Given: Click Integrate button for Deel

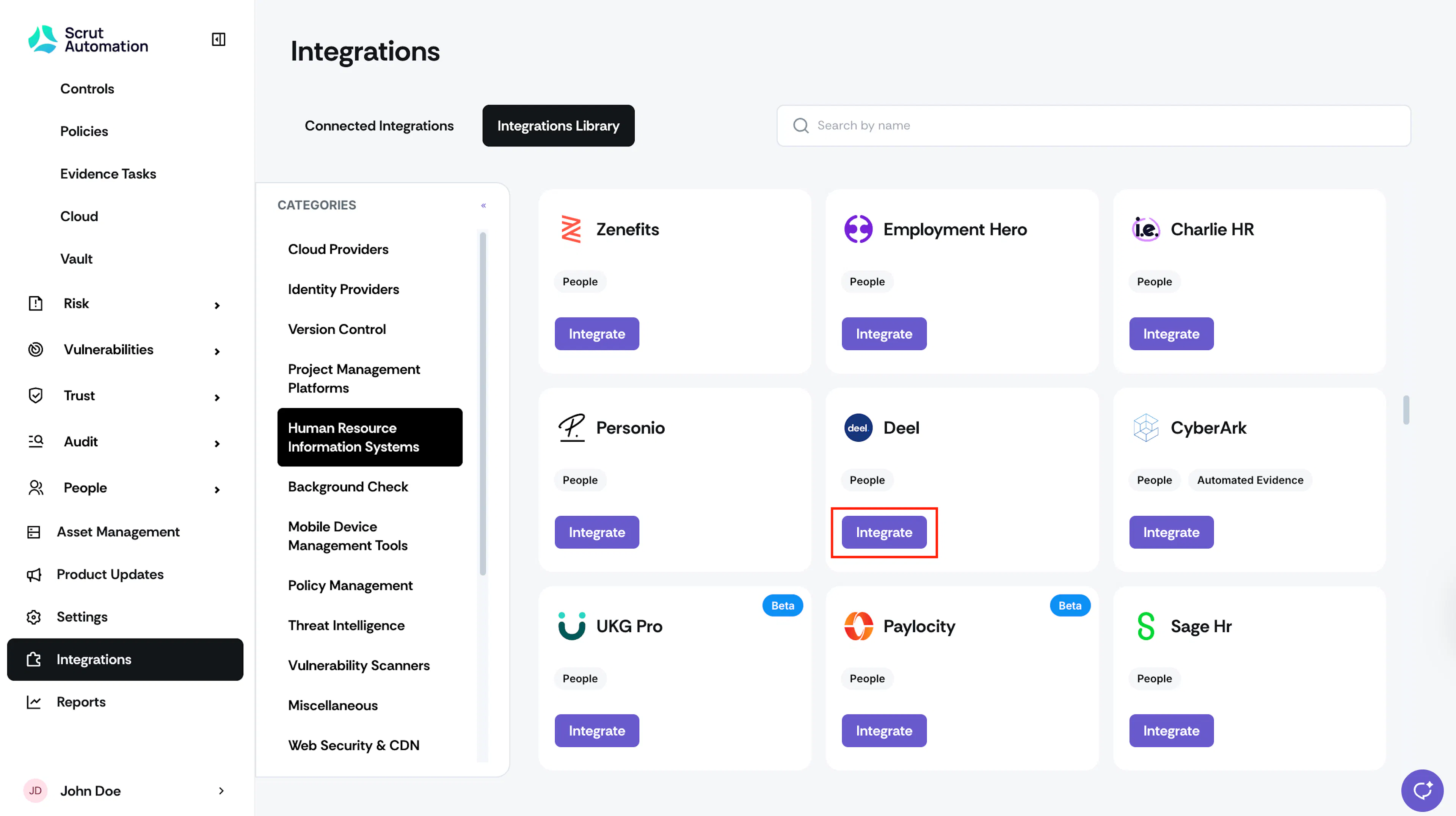Looking at the screenshot, I should (x=883, y=532).
